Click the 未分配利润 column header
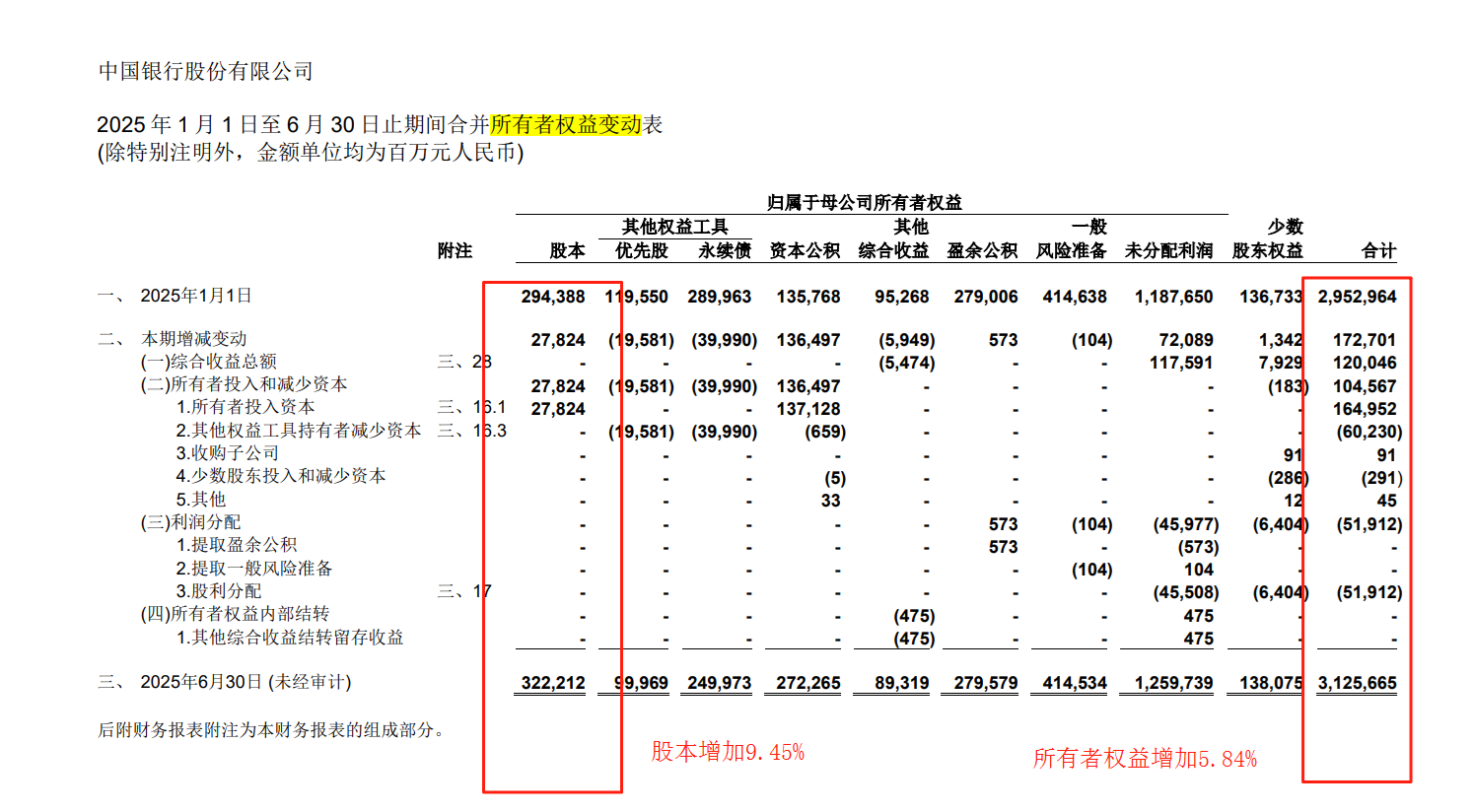This screenshot has height=812, width=1473. click(x=1168, y=251)
